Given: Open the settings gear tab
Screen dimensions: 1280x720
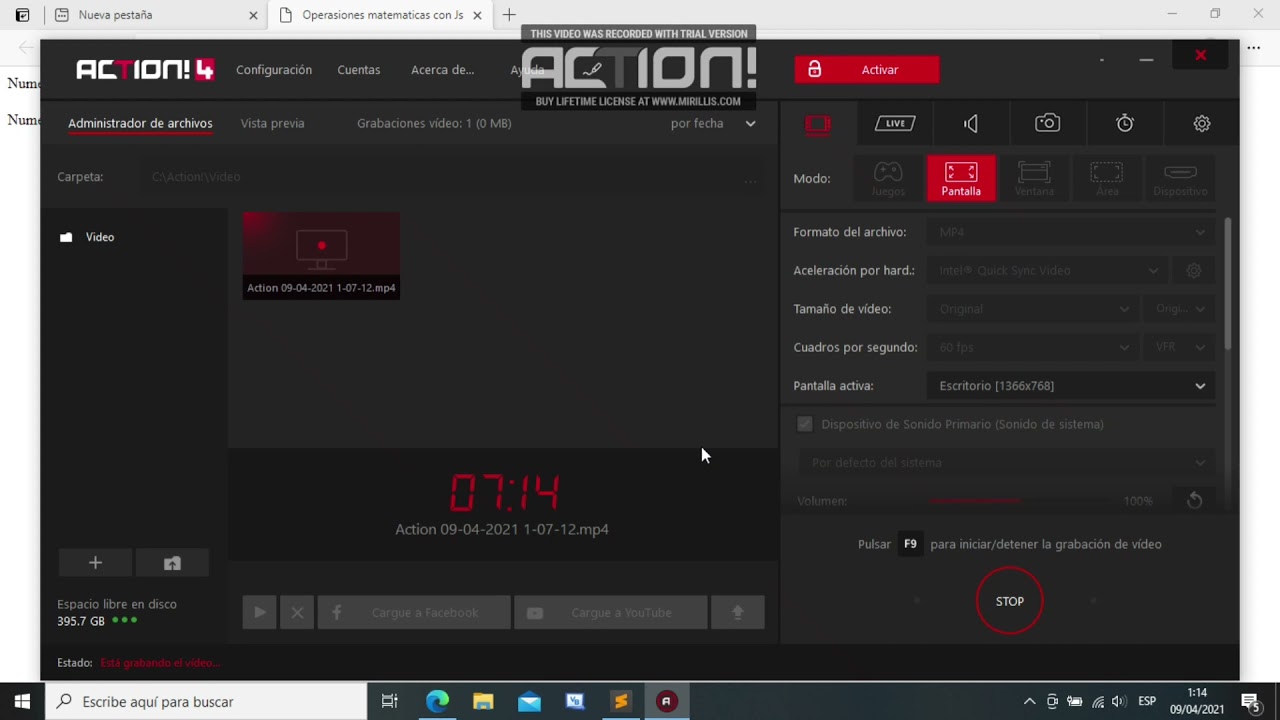Looking at the screenshot, I should click(x=1202, y=123).
